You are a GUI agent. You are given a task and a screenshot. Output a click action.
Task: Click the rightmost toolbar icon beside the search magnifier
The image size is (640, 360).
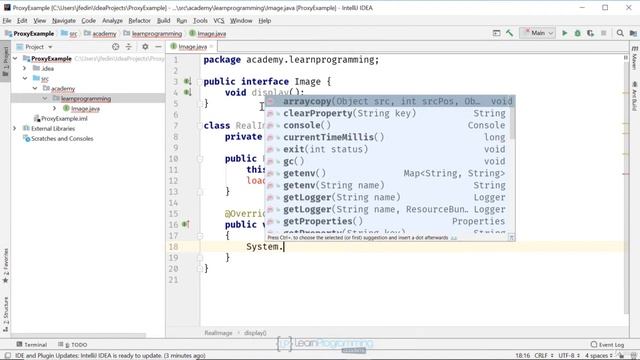633,33
